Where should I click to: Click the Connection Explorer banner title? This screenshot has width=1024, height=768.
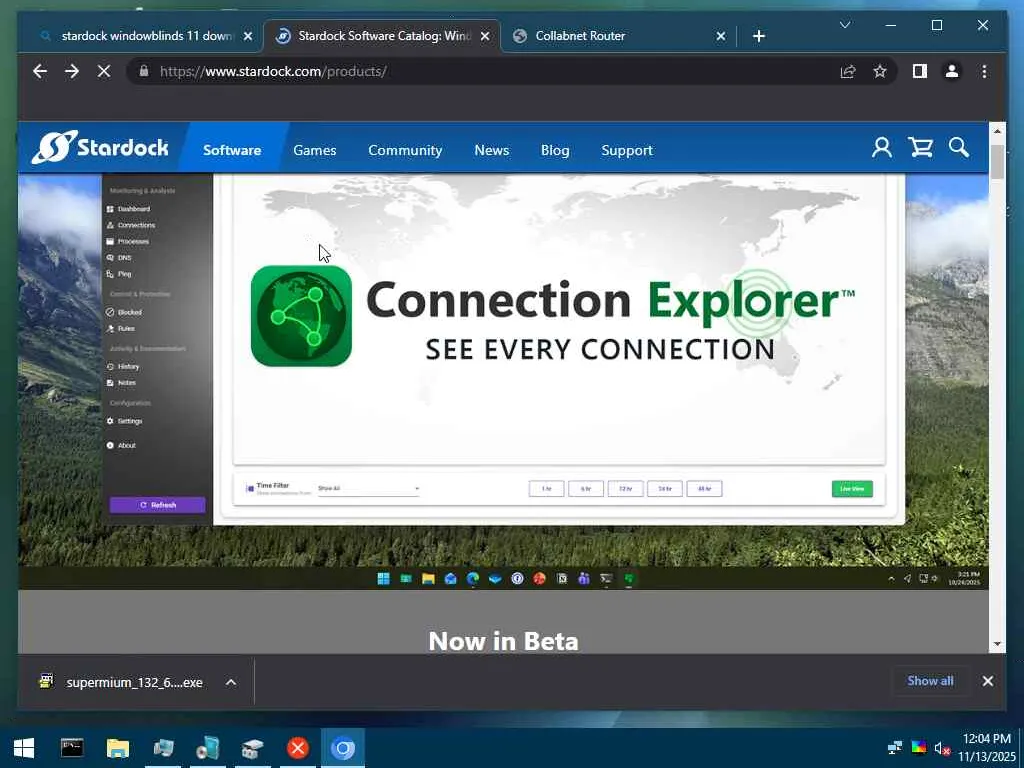coord(610,301)
